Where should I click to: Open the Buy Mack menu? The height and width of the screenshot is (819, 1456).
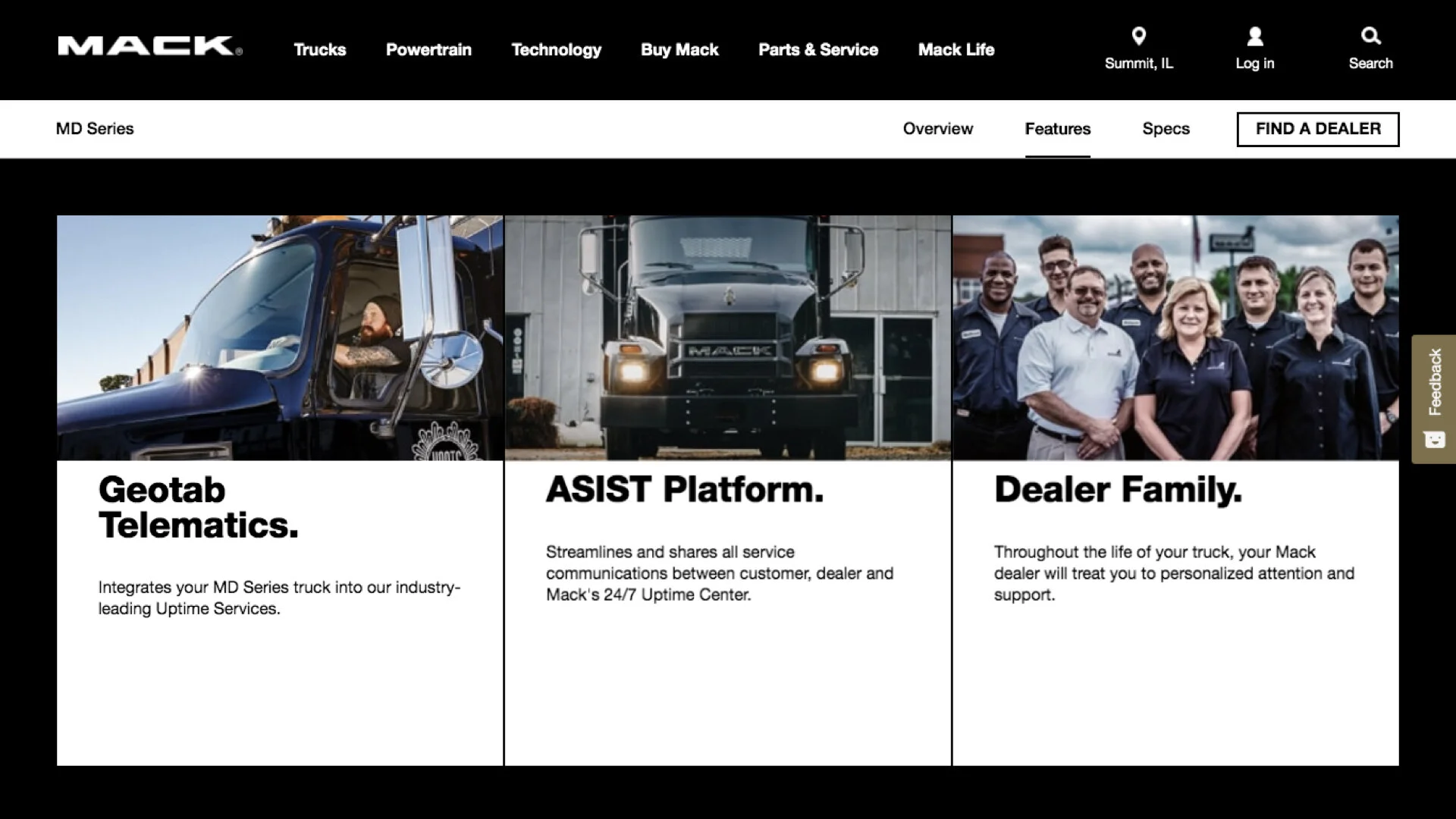[679, 50]
